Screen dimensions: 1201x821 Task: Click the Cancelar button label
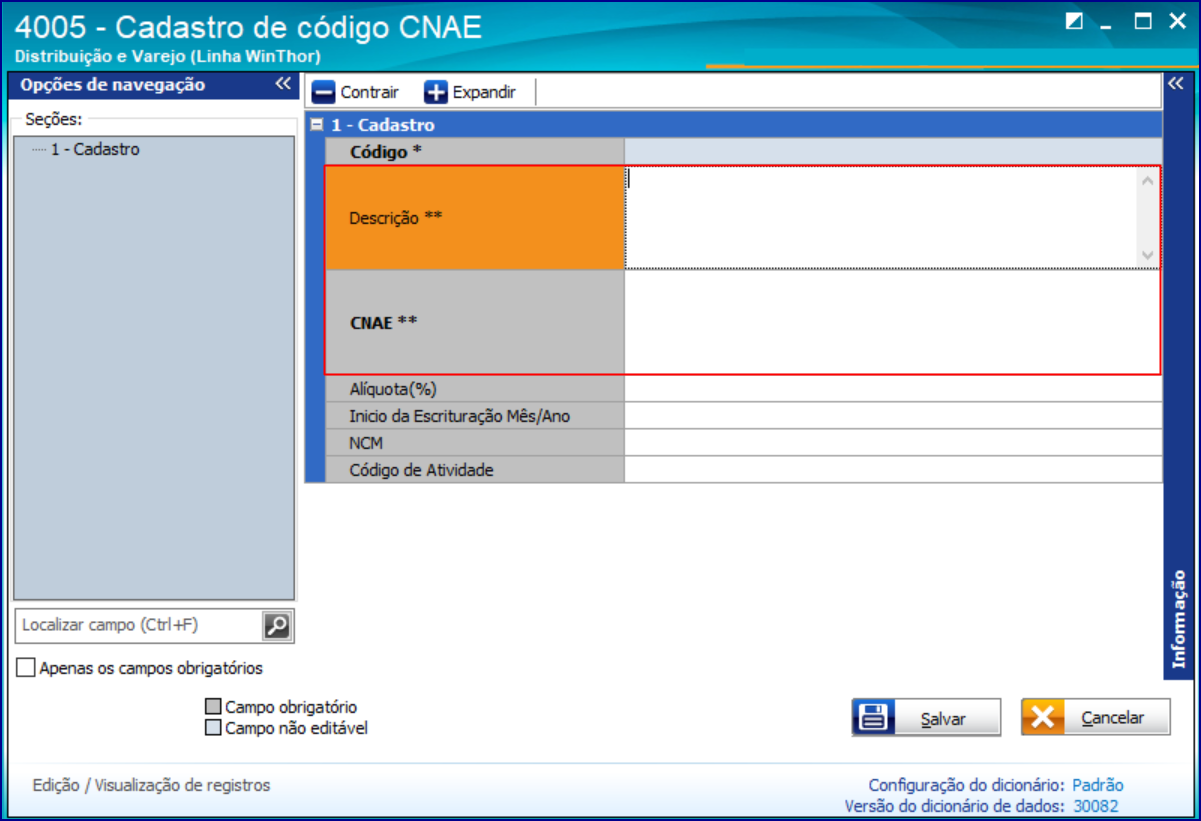click(1112, 719)
